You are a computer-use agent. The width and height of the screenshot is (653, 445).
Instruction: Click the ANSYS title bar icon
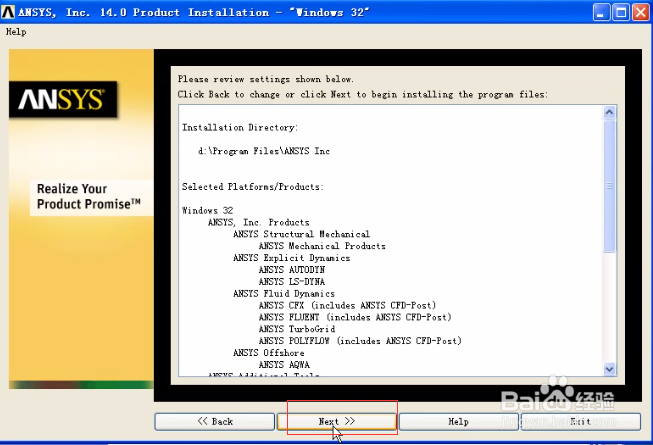point(7,12)
